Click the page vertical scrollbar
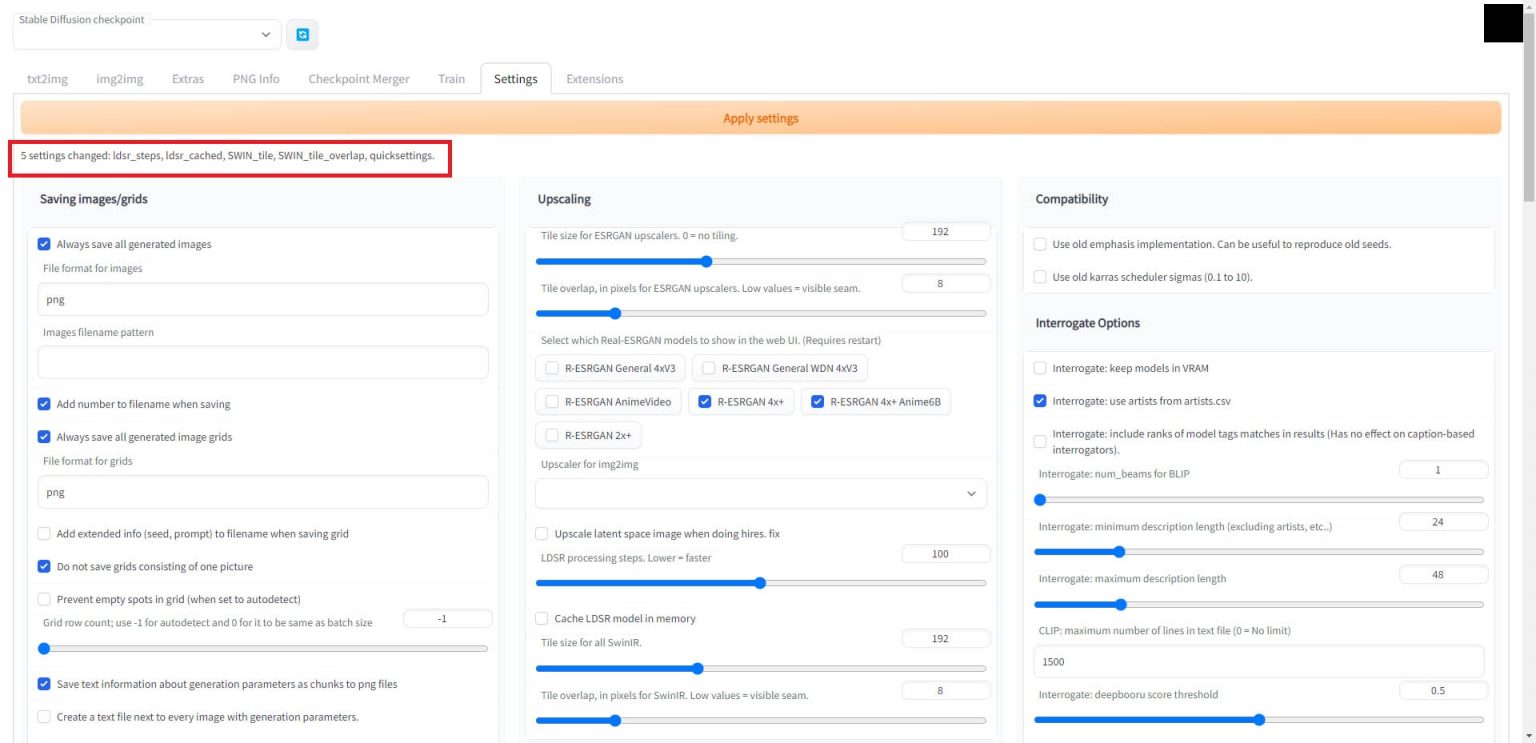The height and width of the screenshot is (743, 1536). [x=1527, y=400]
